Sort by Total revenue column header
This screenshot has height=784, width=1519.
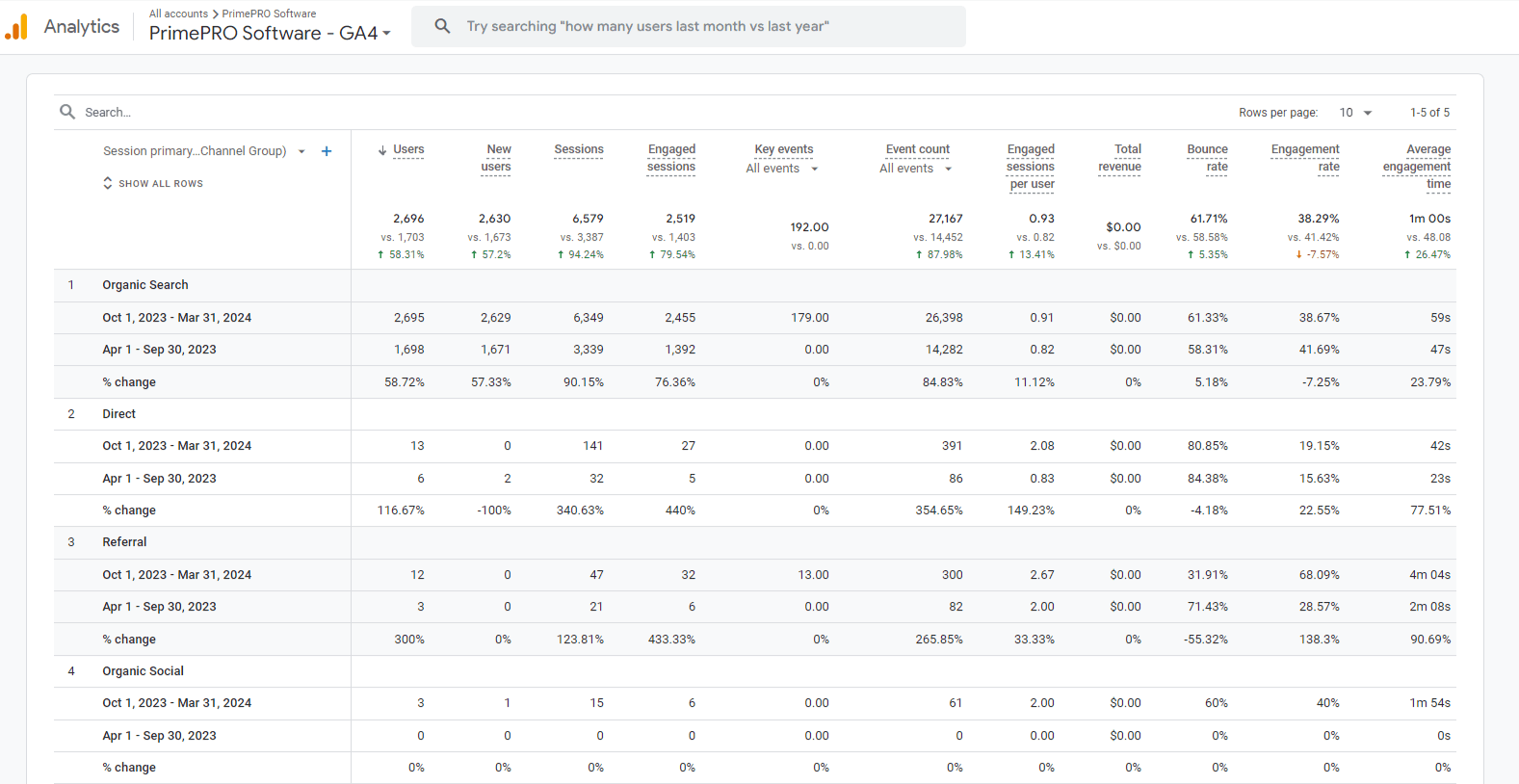(x=1120, y=157)
